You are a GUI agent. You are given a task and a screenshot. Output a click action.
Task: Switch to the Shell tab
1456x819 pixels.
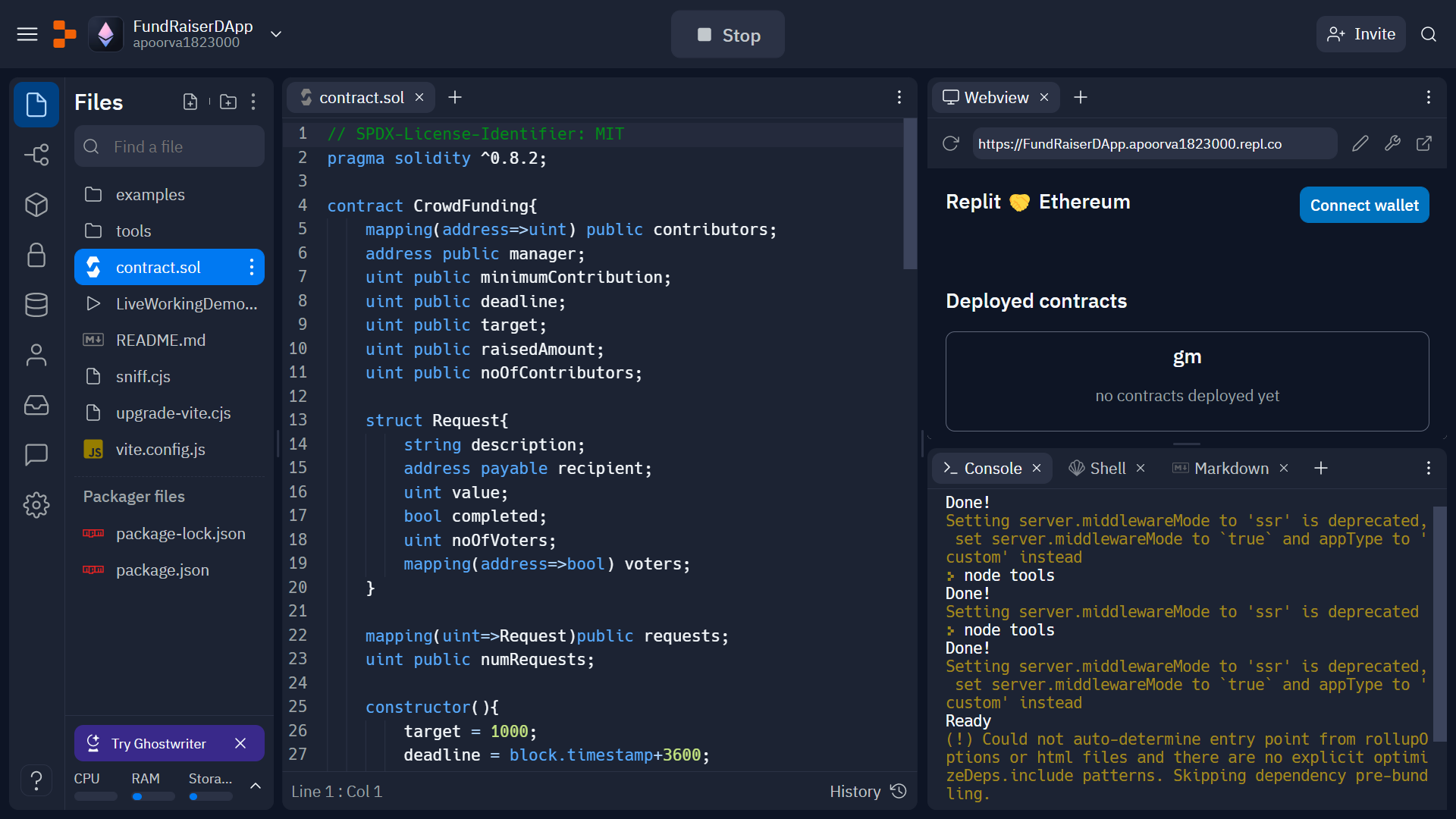[x=1107, y=469]
